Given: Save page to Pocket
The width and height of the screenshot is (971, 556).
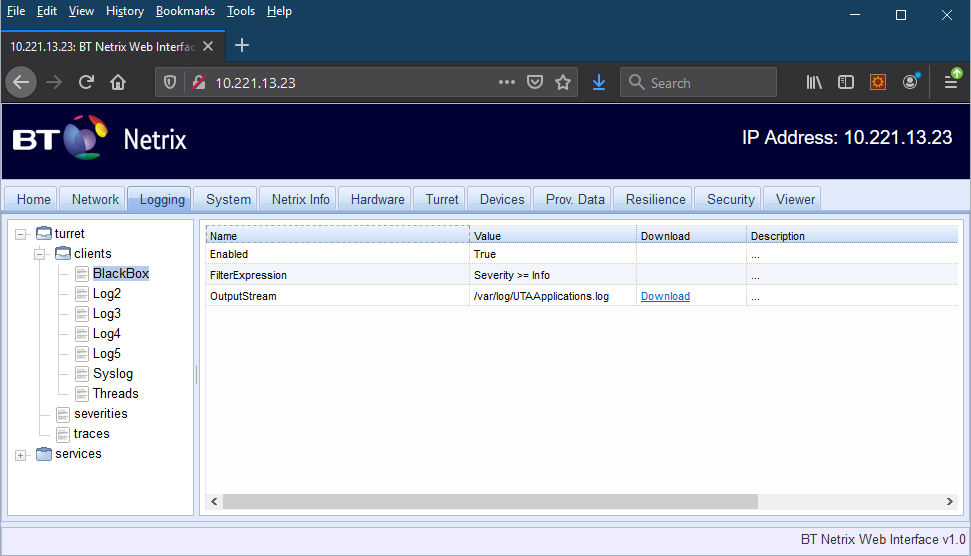Looking at the screenshot, I should [535, 82].
